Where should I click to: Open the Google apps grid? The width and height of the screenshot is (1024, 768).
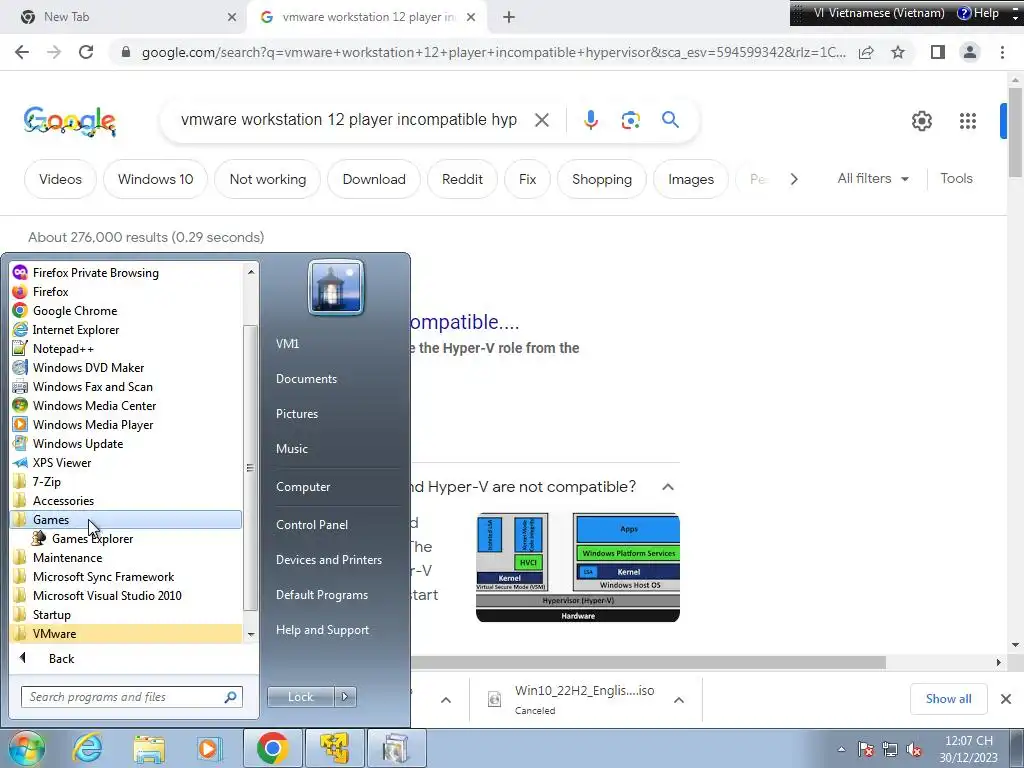(967, 121)
